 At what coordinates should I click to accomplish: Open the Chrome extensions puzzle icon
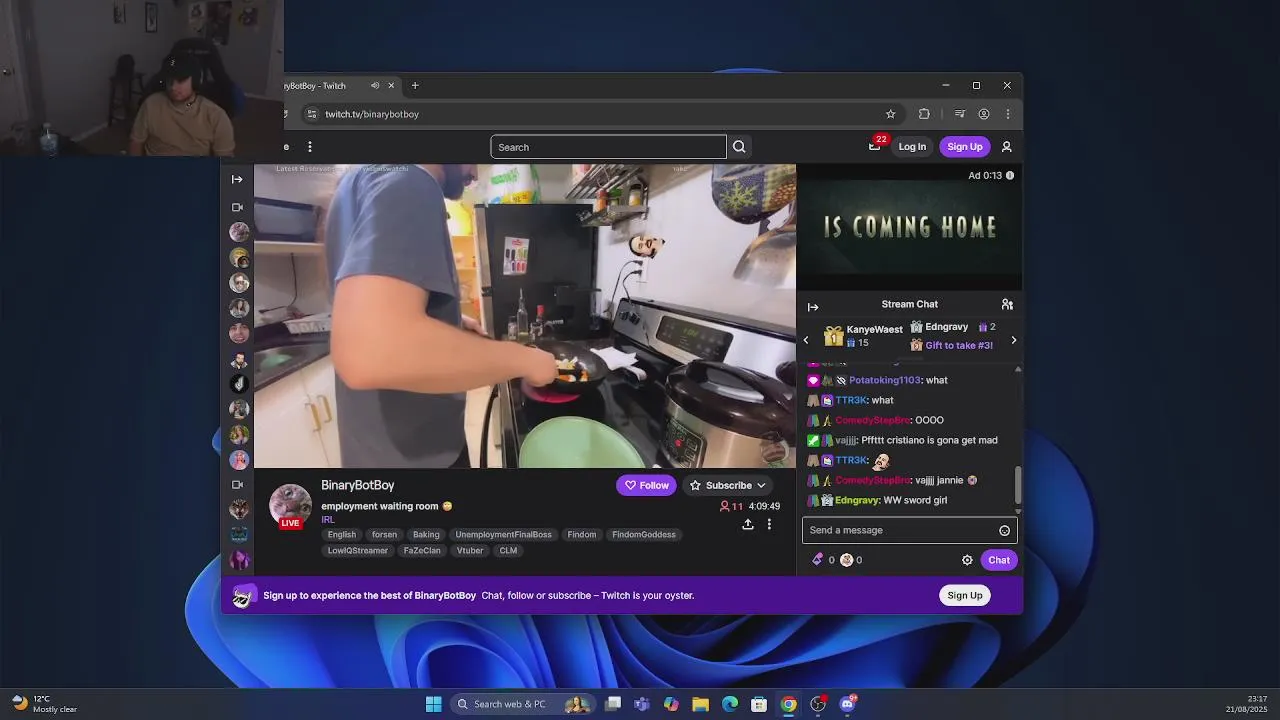click(924, 114)
